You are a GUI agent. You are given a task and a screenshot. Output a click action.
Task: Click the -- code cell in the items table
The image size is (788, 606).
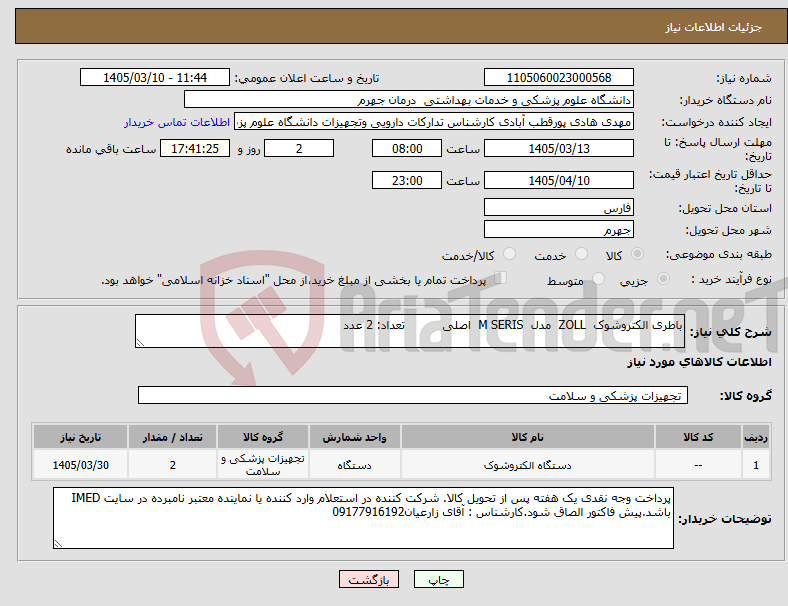pos(698,465)
